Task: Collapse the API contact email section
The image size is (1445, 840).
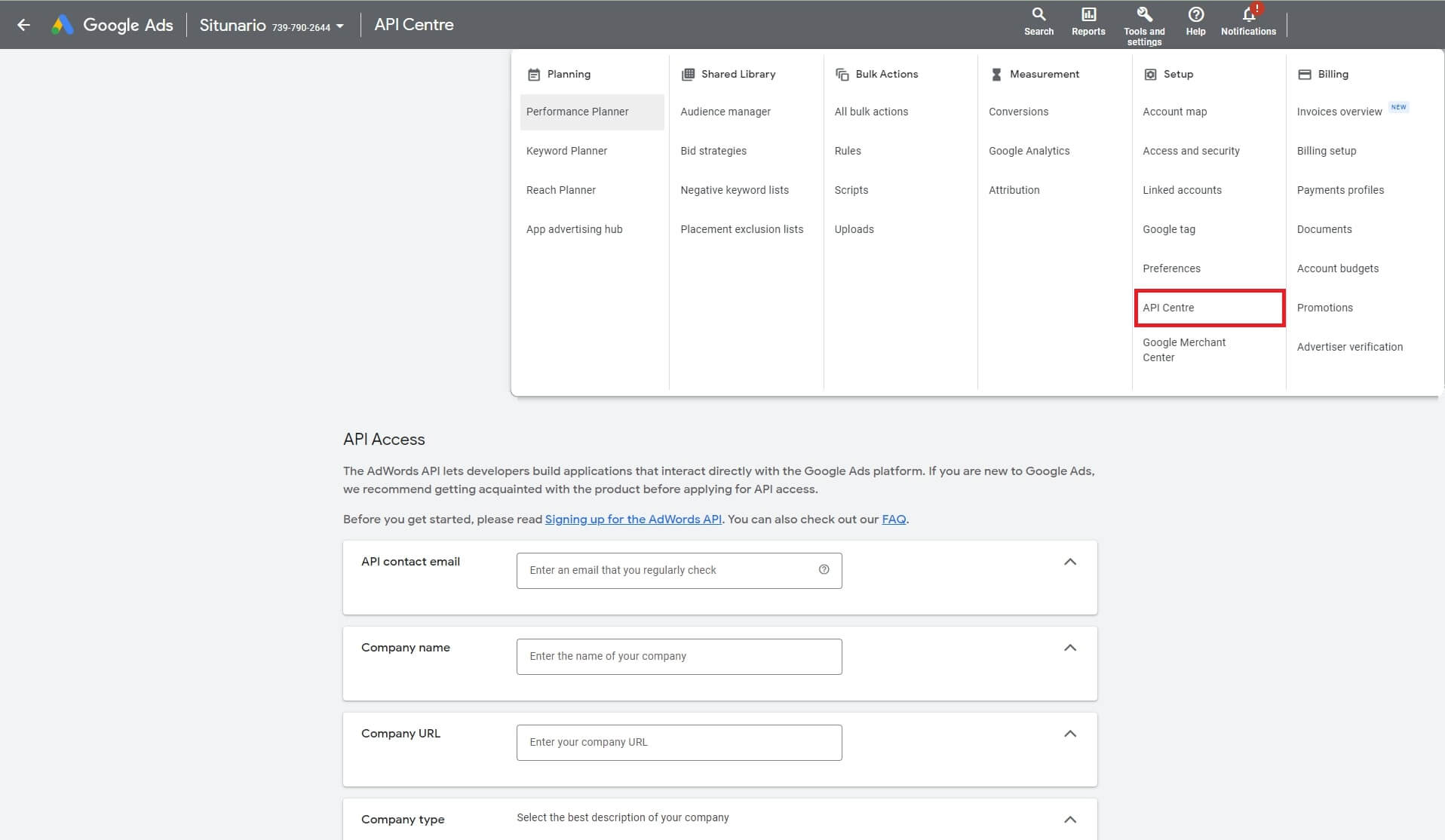Action: click(1069, 562)
